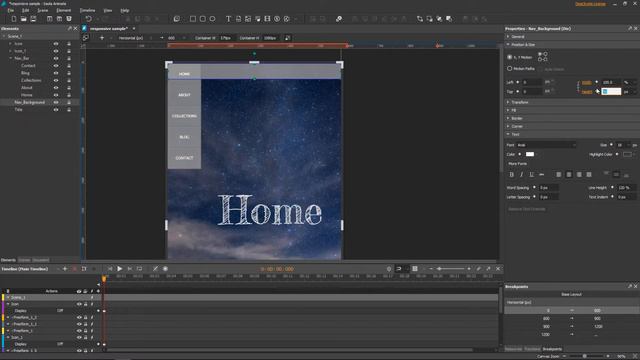
Task: Collapse the Nav_Bar tree node
Action: [x=11, y=58]
